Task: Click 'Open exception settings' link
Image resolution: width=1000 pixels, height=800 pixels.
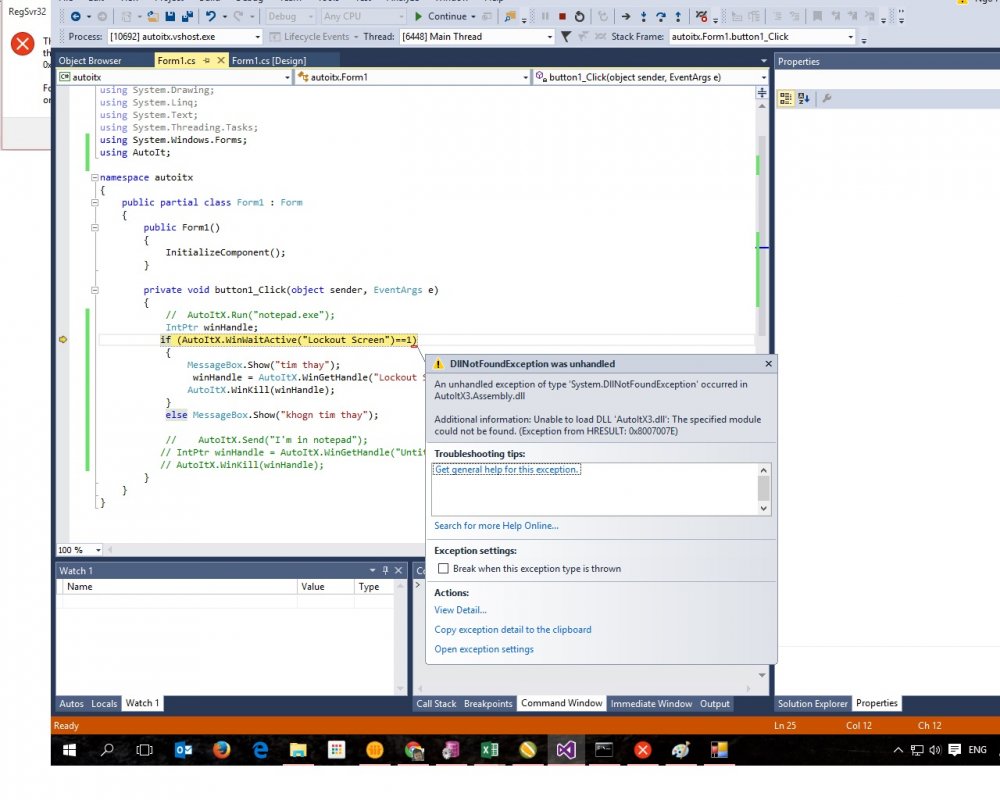Action: point(484,649)
